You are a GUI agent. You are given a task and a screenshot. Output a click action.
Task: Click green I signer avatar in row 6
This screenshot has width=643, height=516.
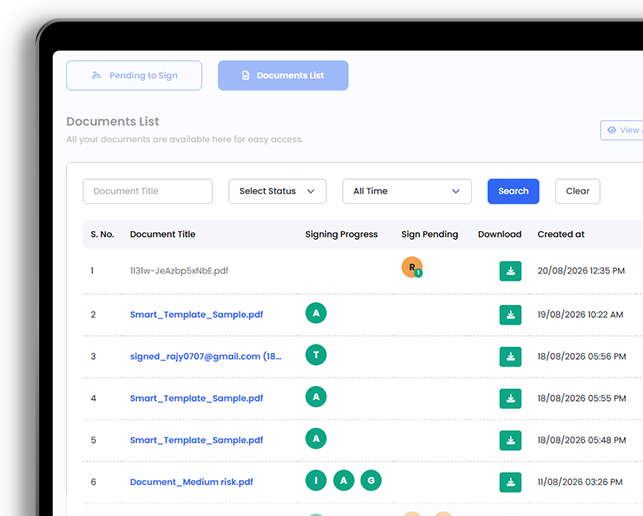click(316, 480)
